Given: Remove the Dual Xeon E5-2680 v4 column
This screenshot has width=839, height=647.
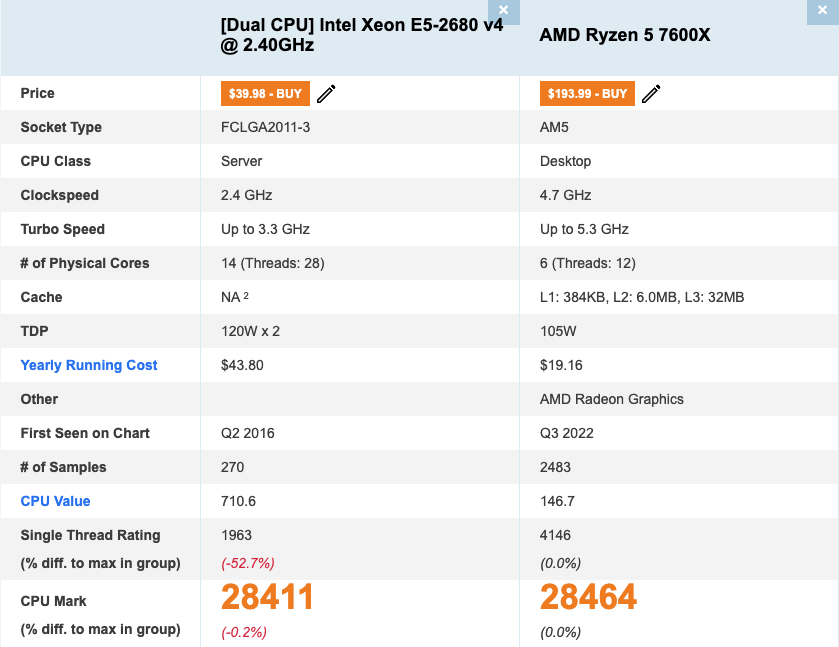Looking at the screenshot, I should click(x=504, y=11).
